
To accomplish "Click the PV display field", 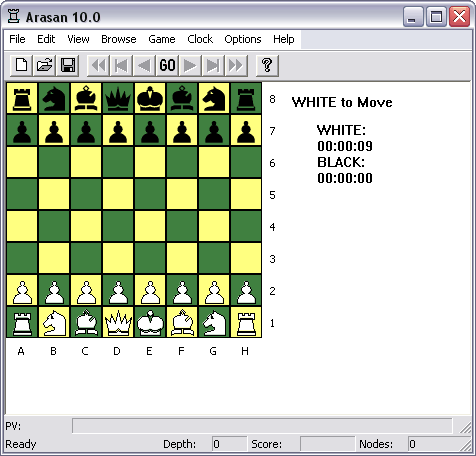I will pyautogui.click(x=262, y=426).
